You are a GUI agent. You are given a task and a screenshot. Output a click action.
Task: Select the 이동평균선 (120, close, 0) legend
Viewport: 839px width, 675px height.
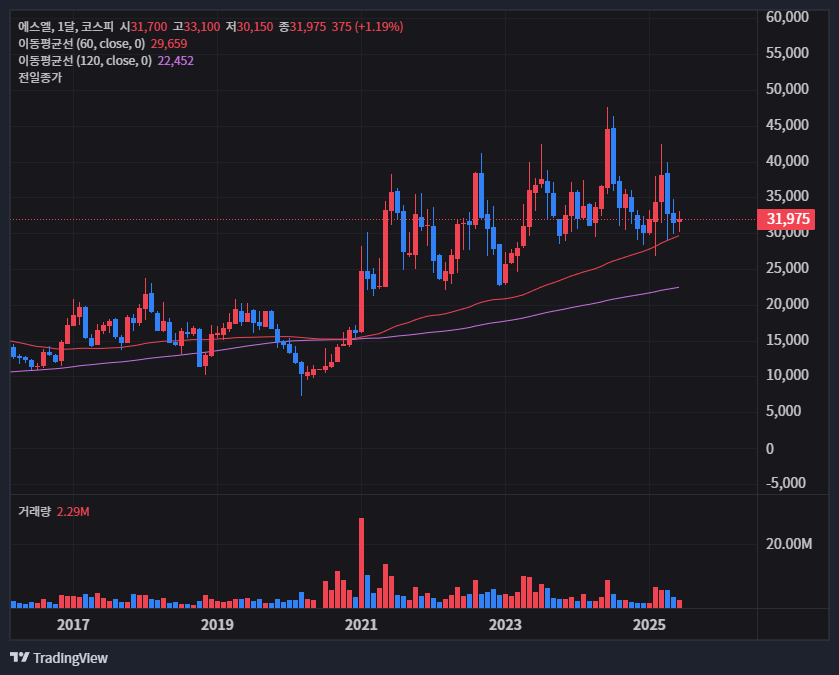pyautogui.click(x=85, y=60)
